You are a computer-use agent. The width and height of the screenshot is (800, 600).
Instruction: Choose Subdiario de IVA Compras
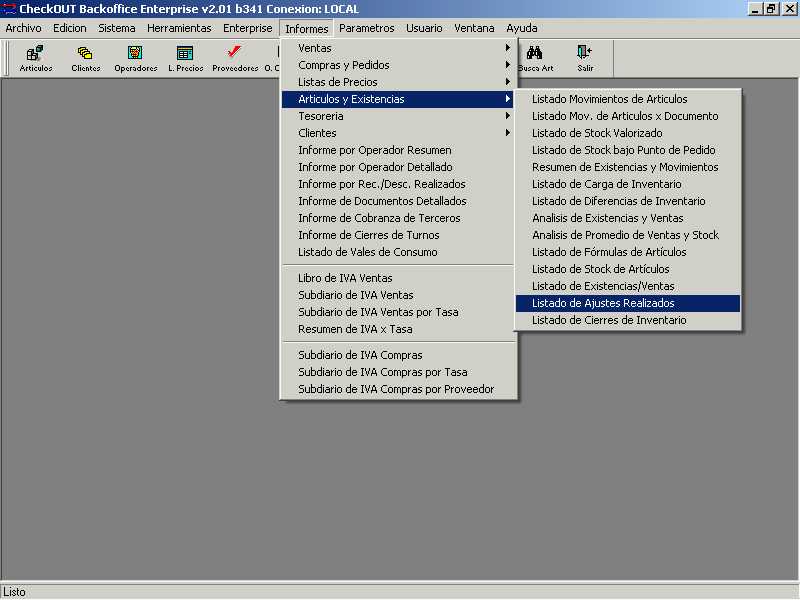[397, 355]
